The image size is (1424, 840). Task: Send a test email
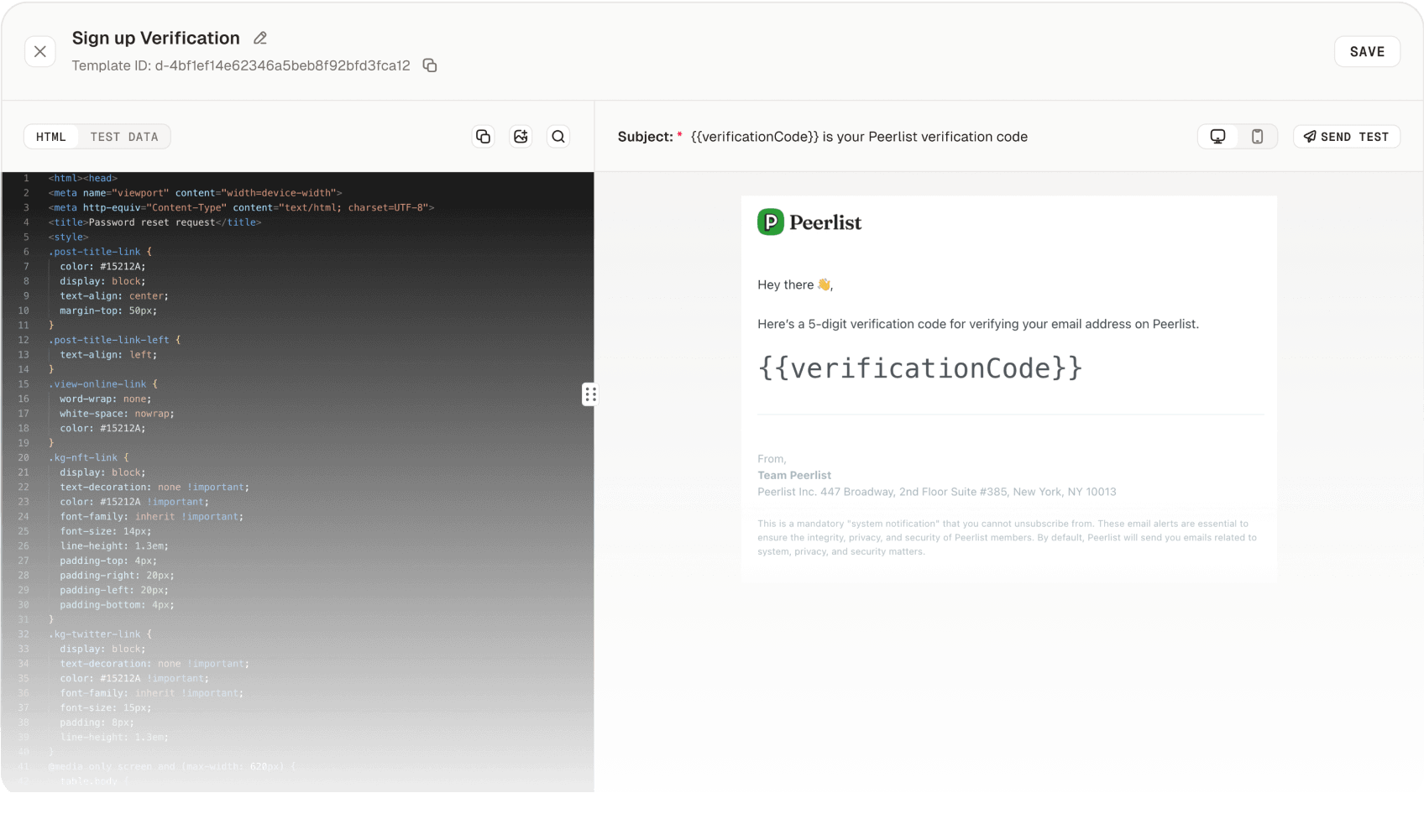pos(1346,136)
